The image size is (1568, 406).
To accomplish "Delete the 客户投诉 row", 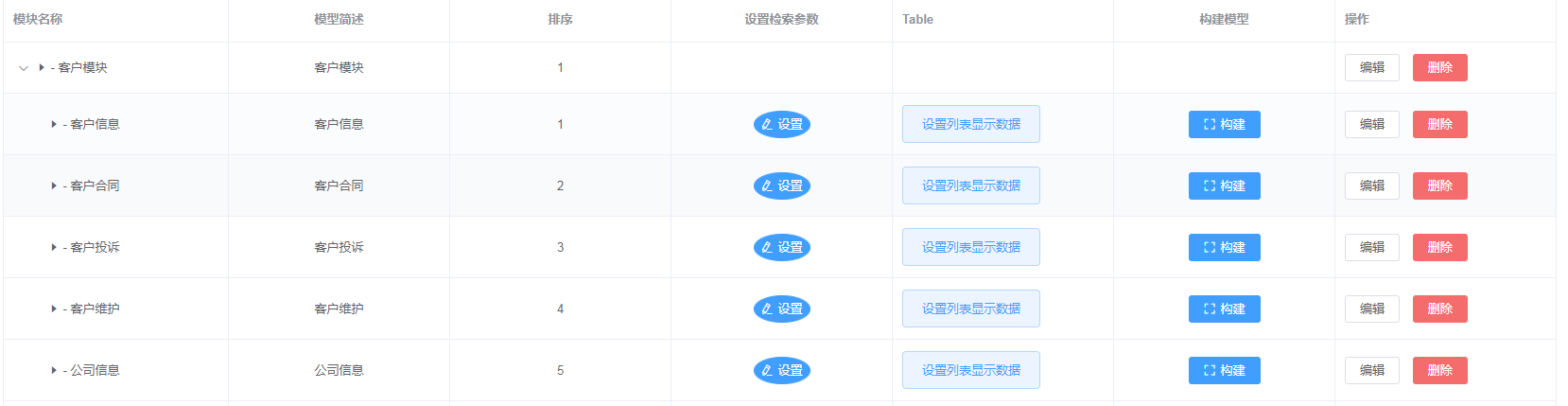I will point(1440,248).
